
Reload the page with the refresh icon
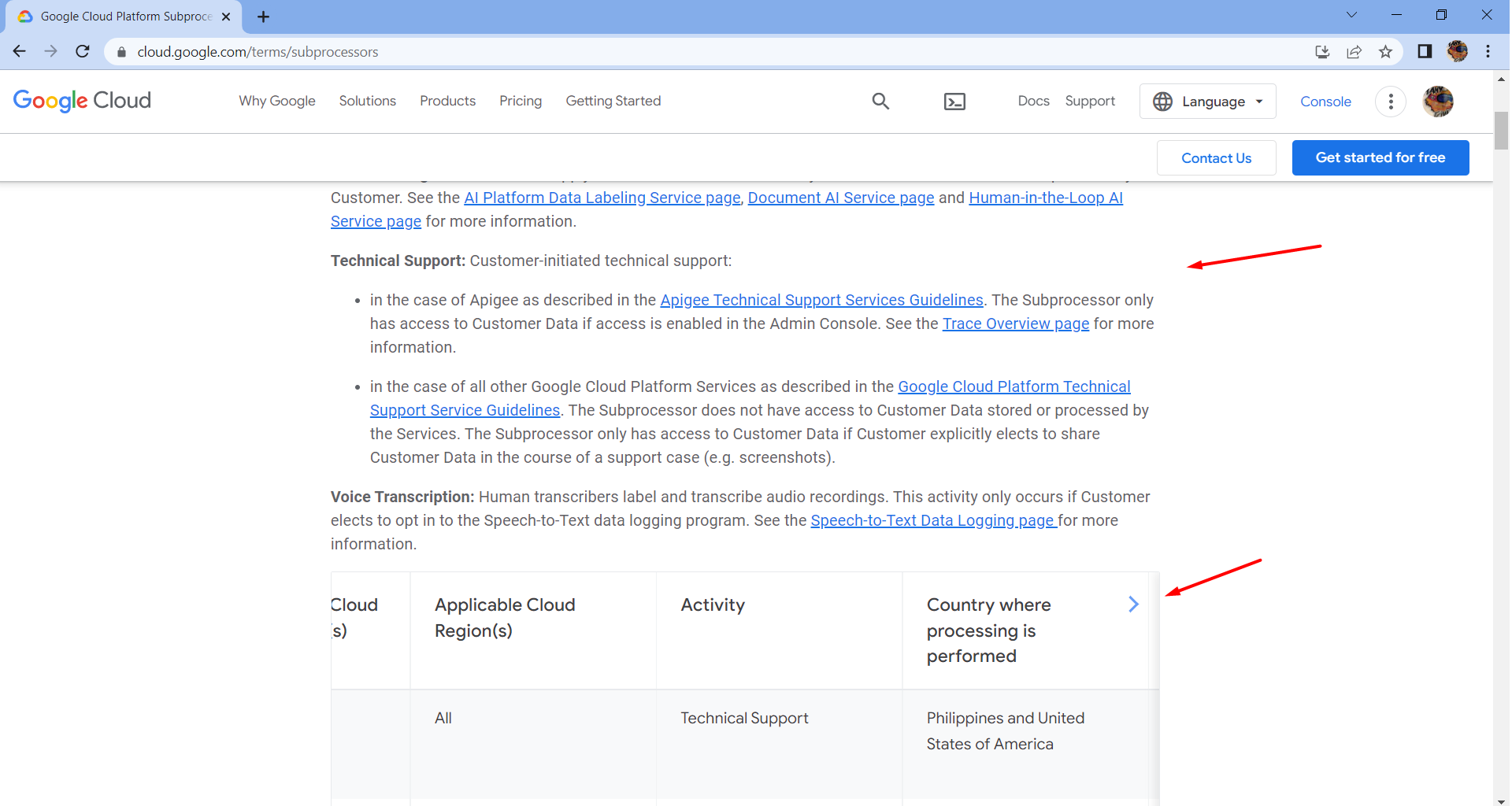pos(82,51)
